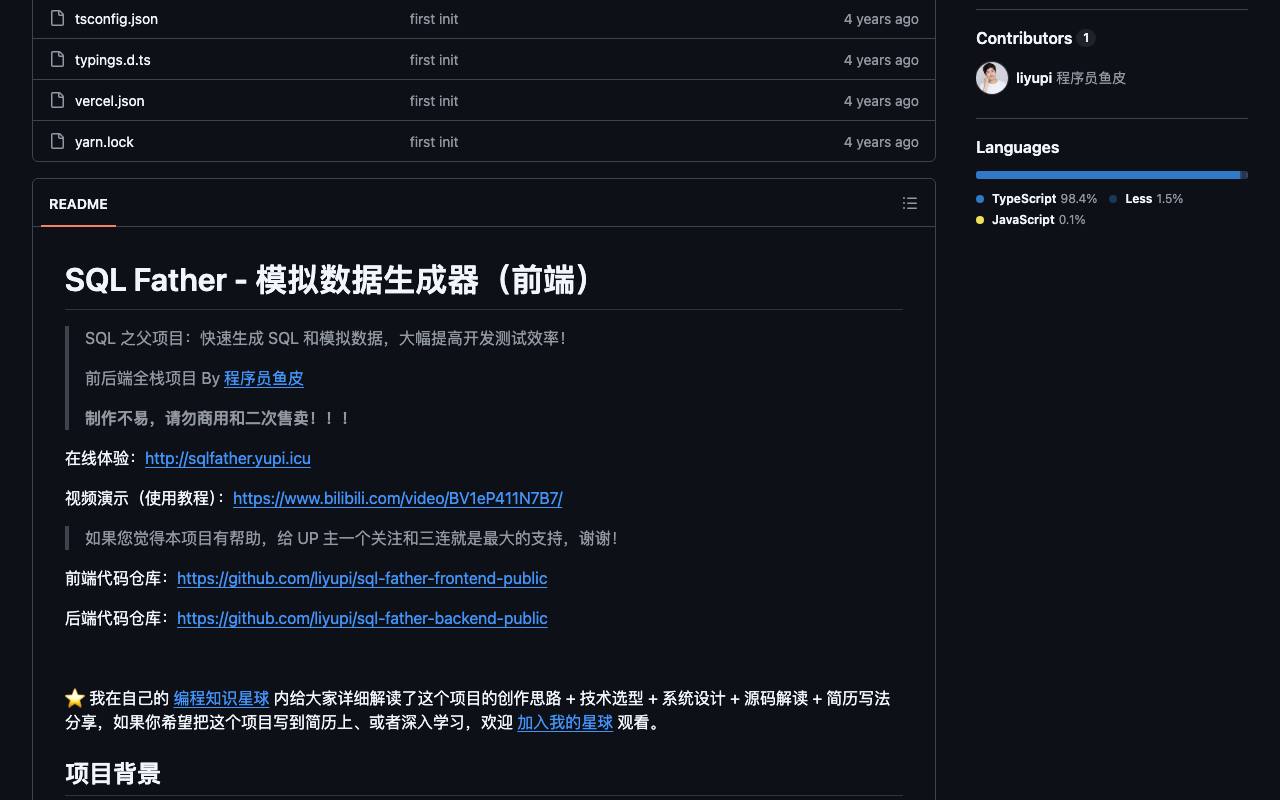Screen dimensions: 1280x800
Task: Click the SQL 之父项目 quote line
Action: pyautogui.click(x=327, y=338)
